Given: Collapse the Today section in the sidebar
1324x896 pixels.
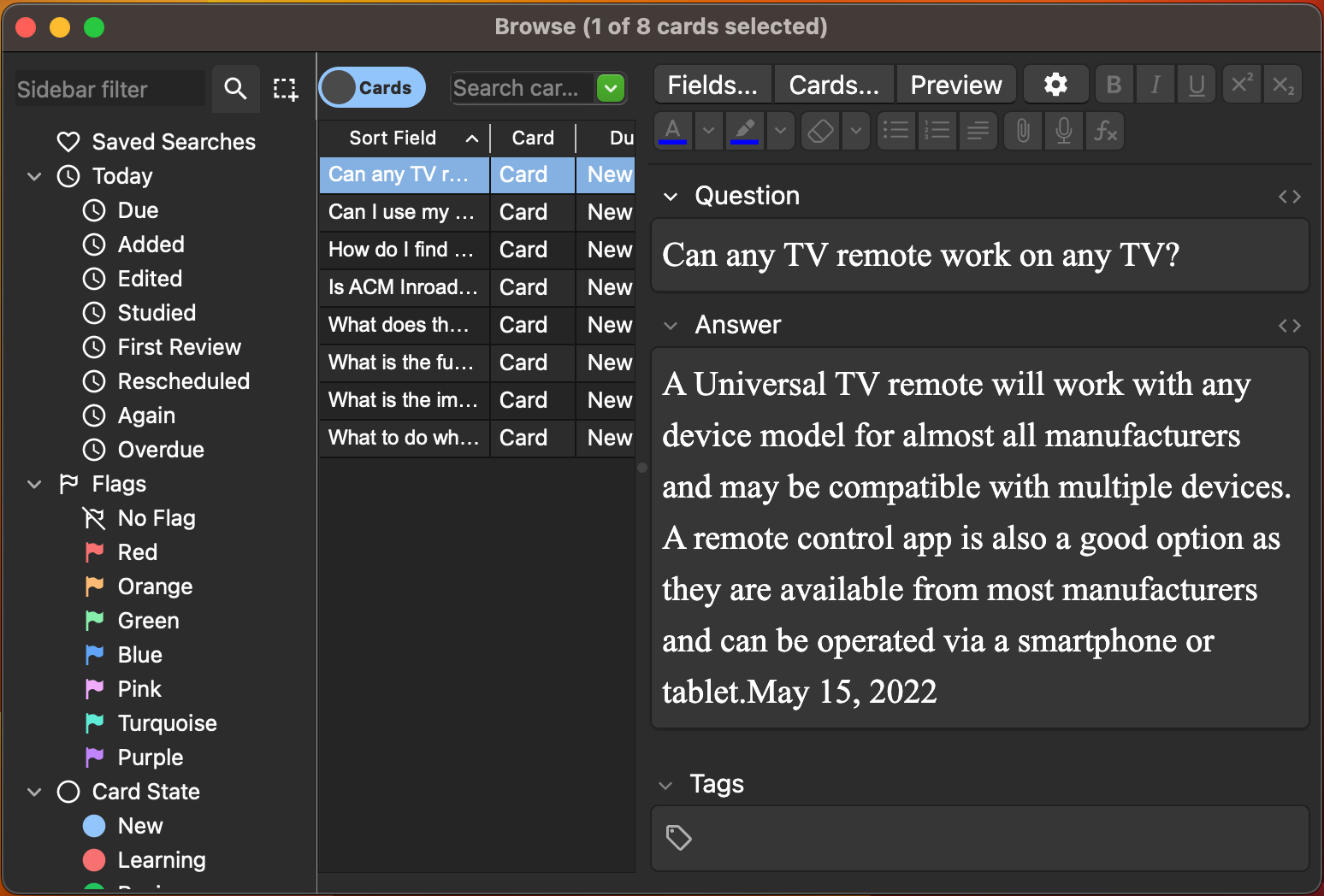Looking at the screenshot, I should pos(34,176).
